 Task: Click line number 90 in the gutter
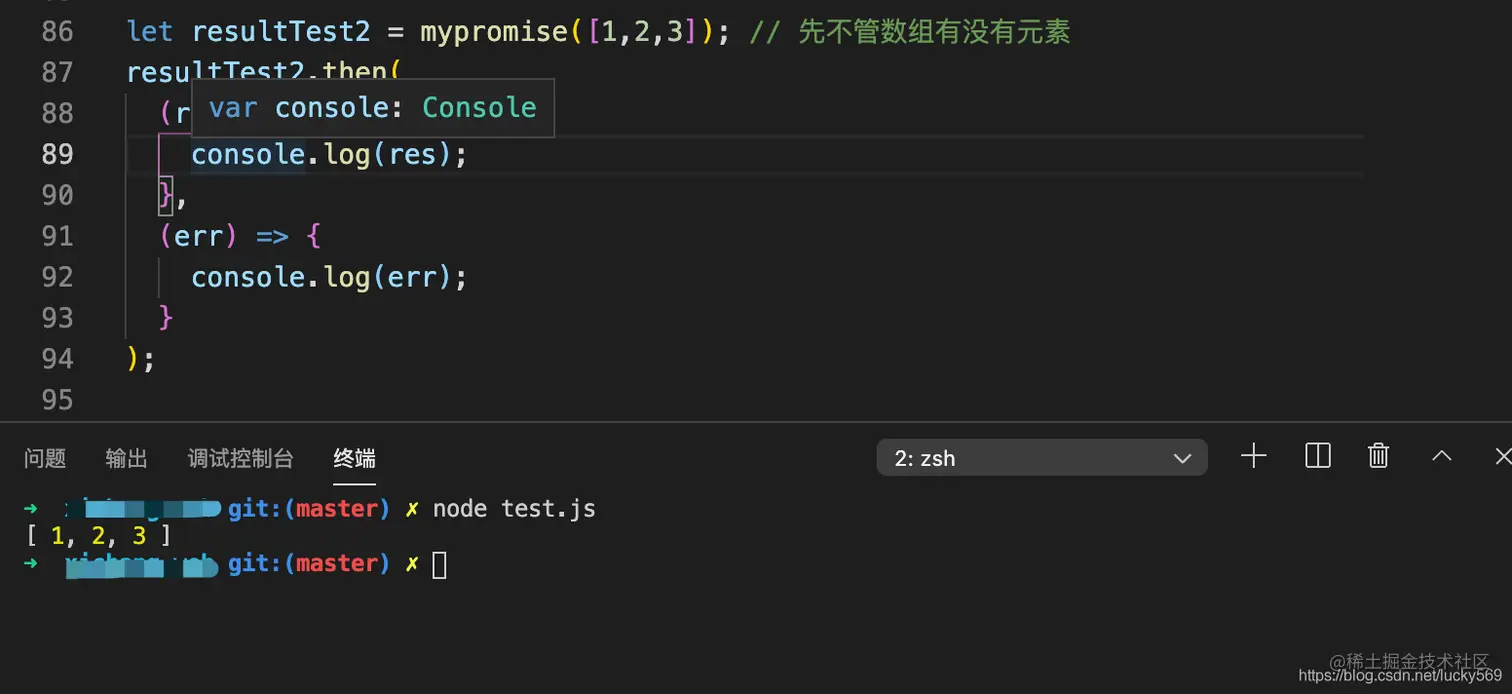[x=58, y=195]
